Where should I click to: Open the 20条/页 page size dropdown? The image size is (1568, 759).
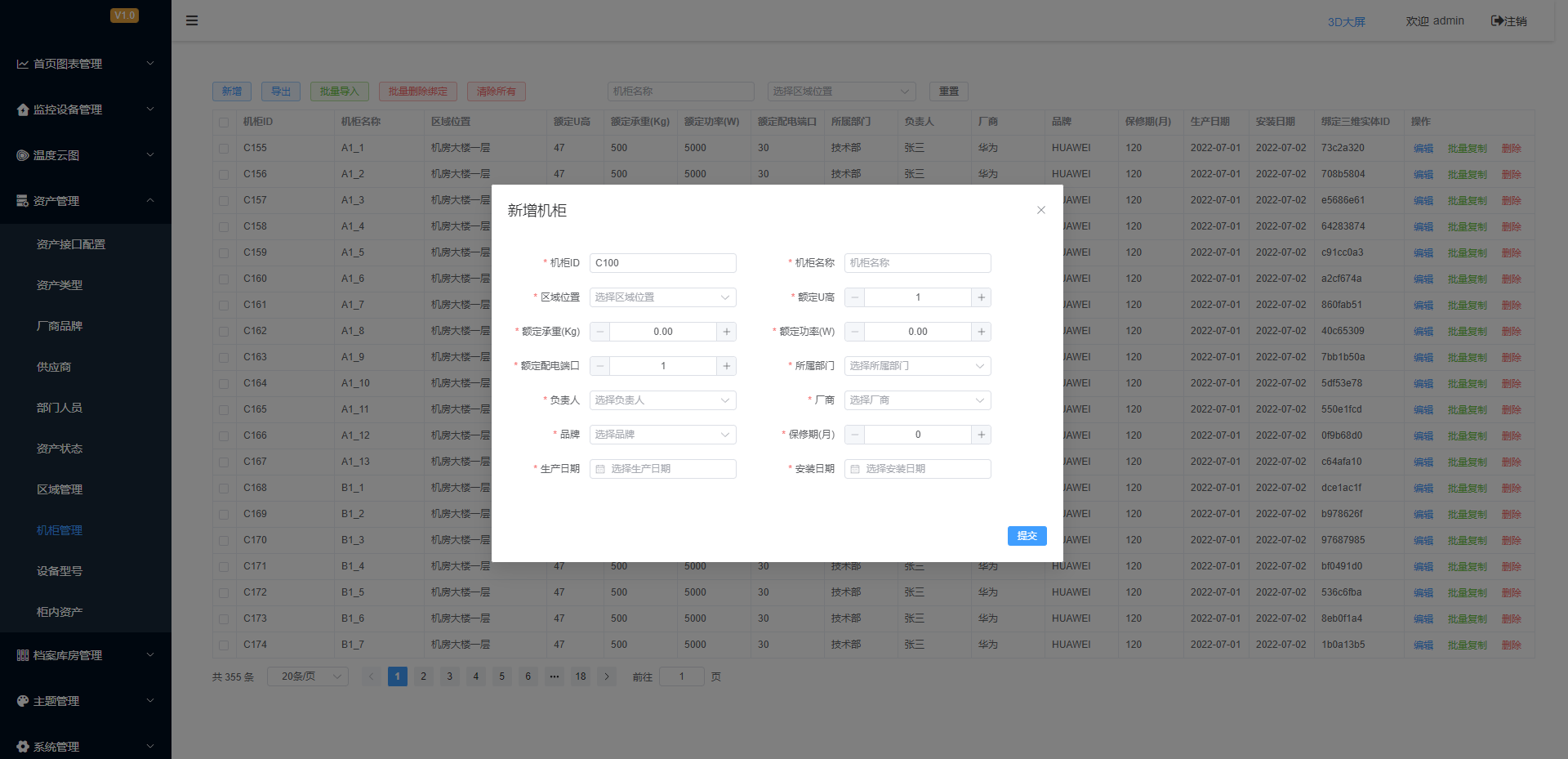pos(308,676)
